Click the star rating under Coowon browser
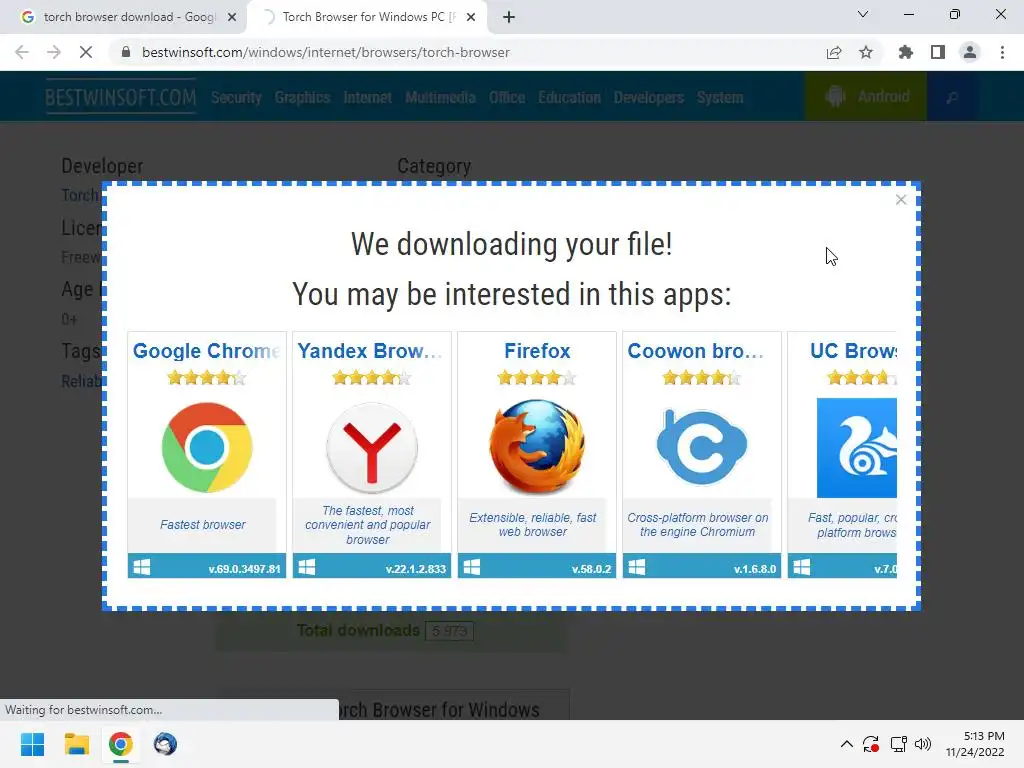Image resolution: width=1024 pixels, height=768 pixels. [x=701, y=377]
